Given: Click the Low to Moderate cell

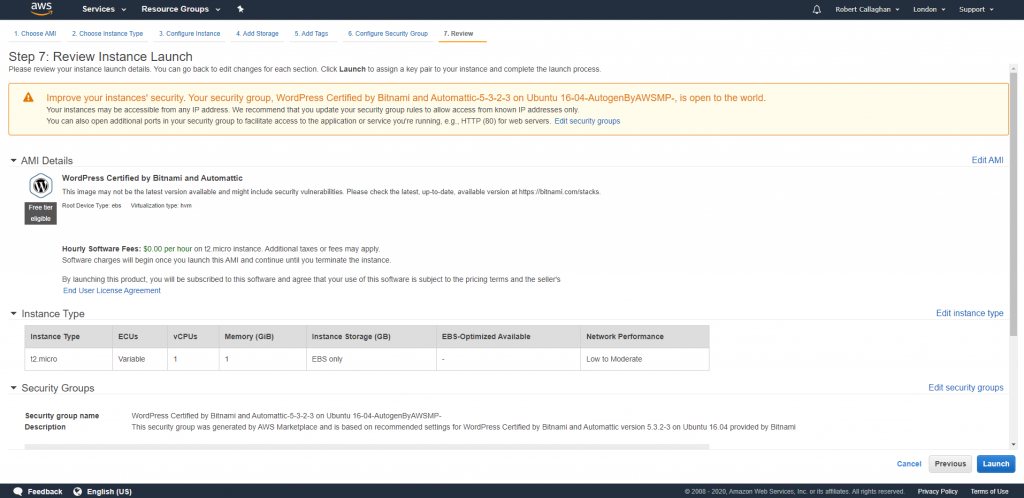Looking at the screenshot, I should pyautogui.click(x=645, y=359).
